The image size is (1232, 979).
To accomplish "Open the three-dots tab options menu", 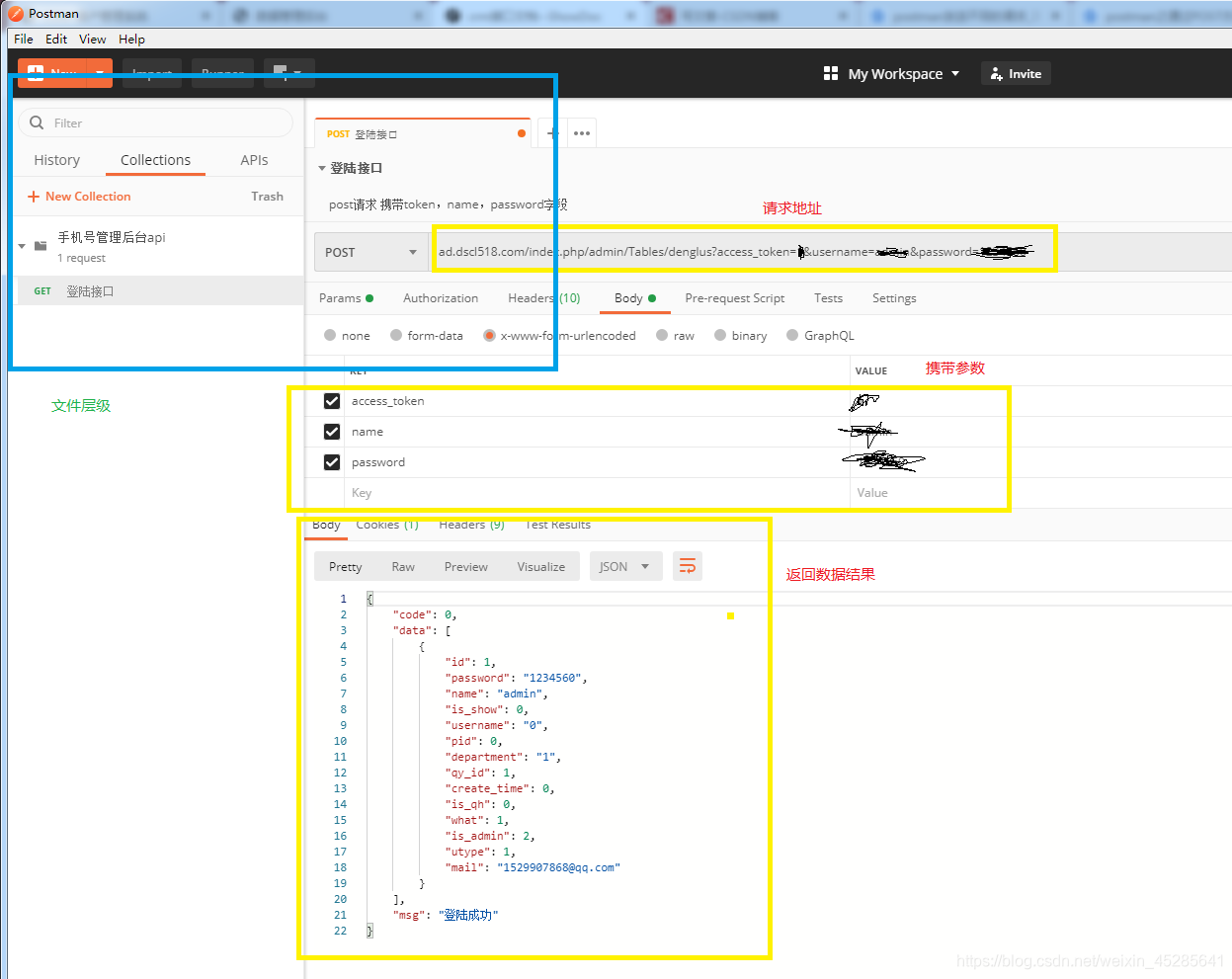I will click(x=582, y=133).
